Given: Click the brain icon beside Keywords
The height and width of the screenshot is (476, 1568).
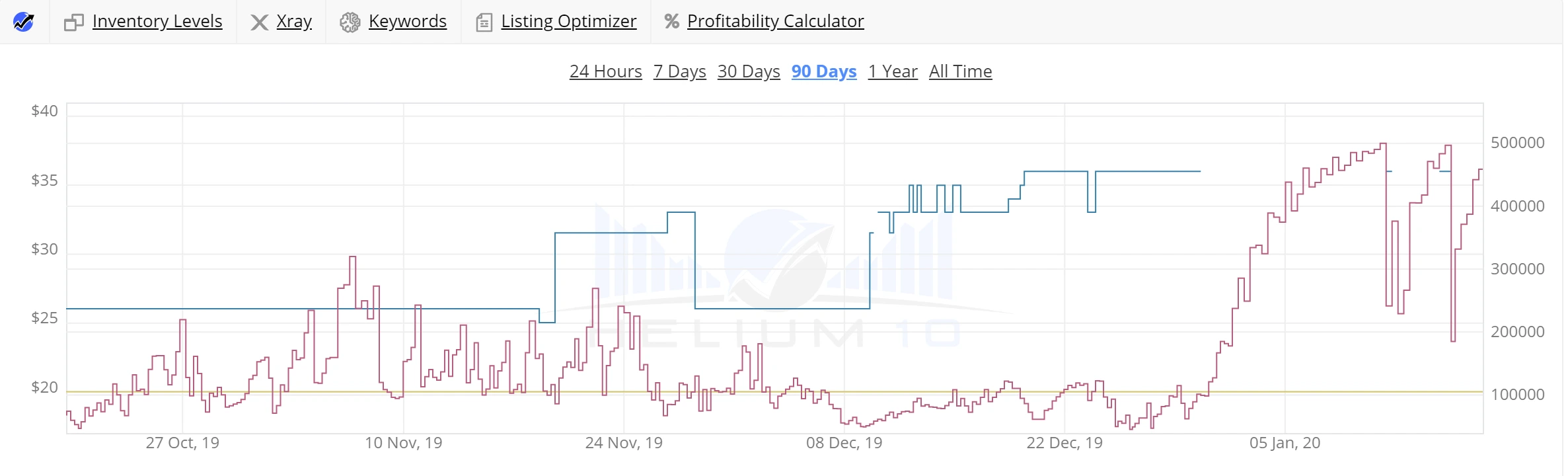Looking at the screenshot, I should [x=350, y=22].
